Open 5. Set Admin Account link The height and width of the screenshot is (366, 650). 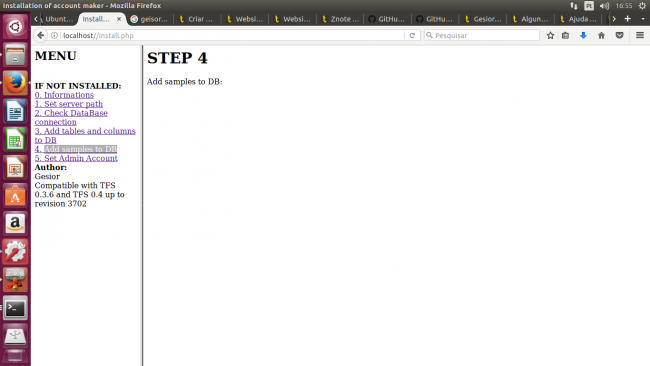pos(76,158)
